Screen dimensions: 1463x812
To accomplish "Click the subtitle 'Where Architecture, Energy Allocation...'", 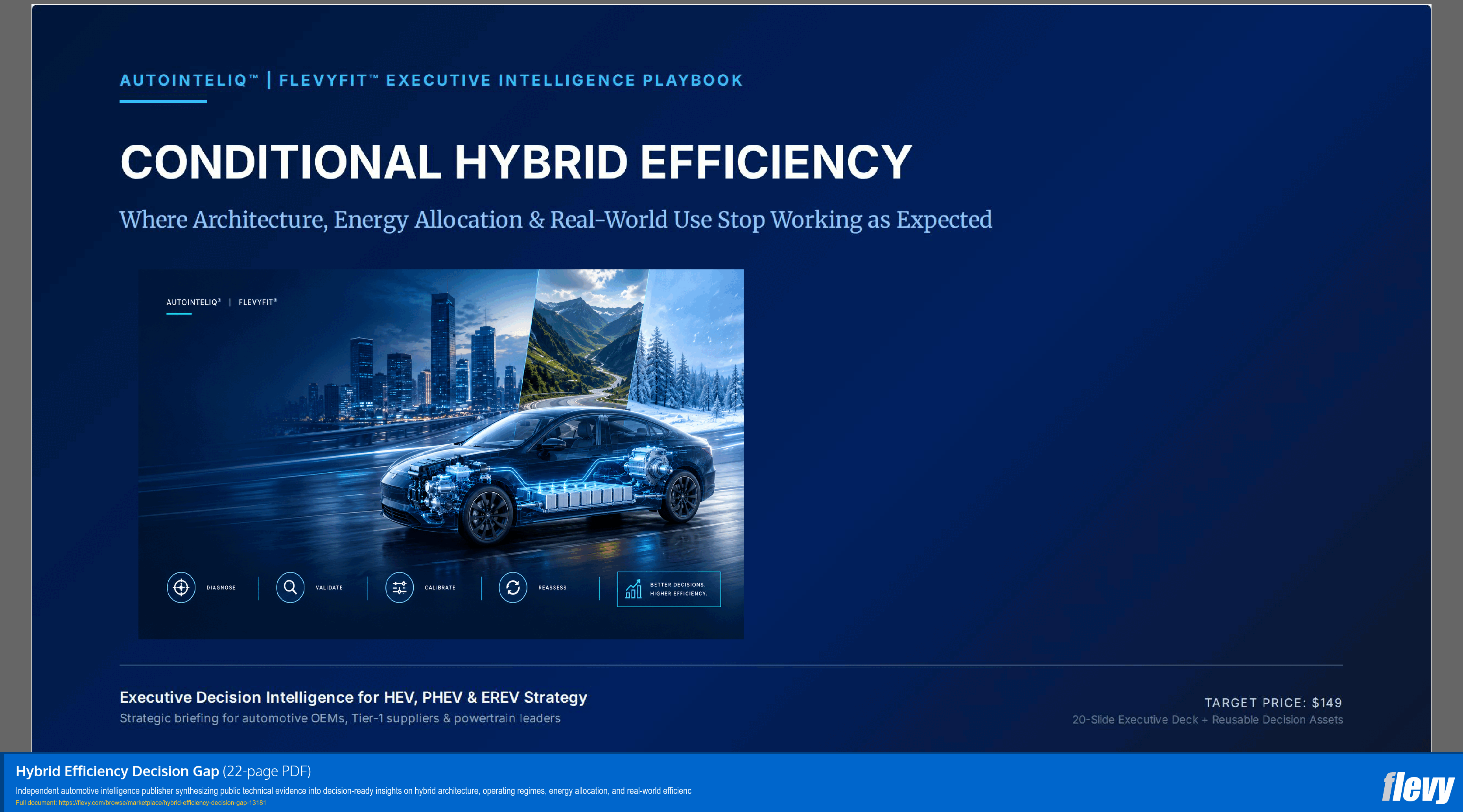I will pos(555,220).
